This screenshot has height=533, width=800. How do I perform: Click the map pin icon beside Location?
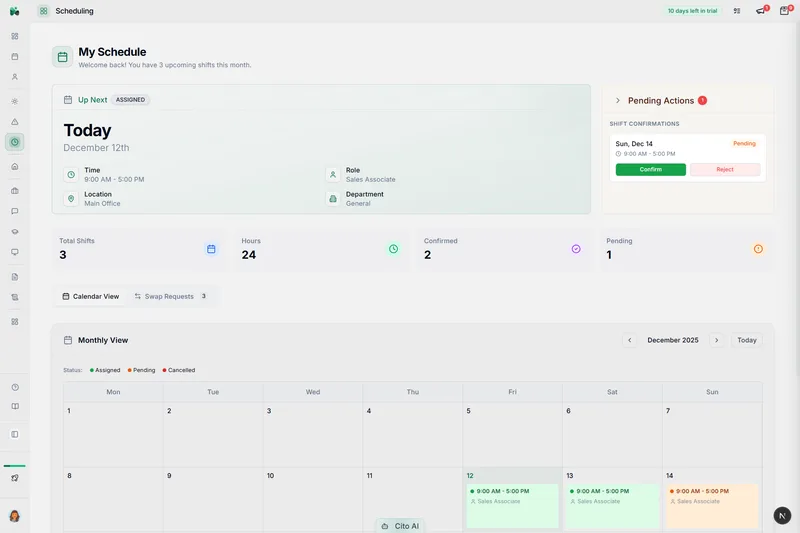[x=71, y=198]
